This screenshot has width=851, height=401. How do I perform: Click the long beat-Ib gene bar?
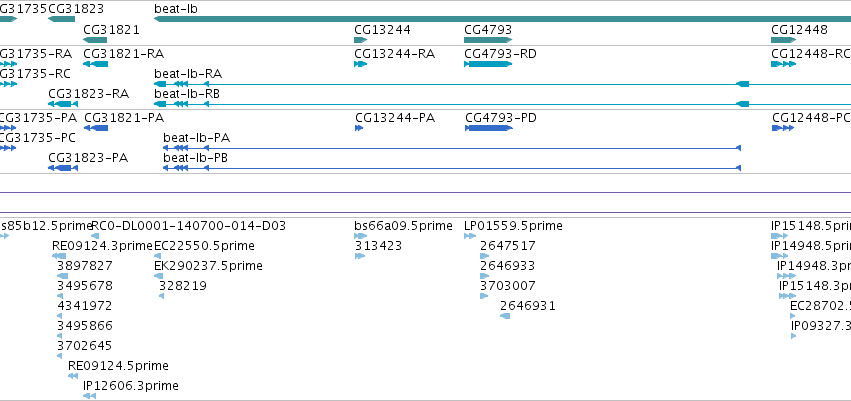pyautogui.click(x=503, y=19)
